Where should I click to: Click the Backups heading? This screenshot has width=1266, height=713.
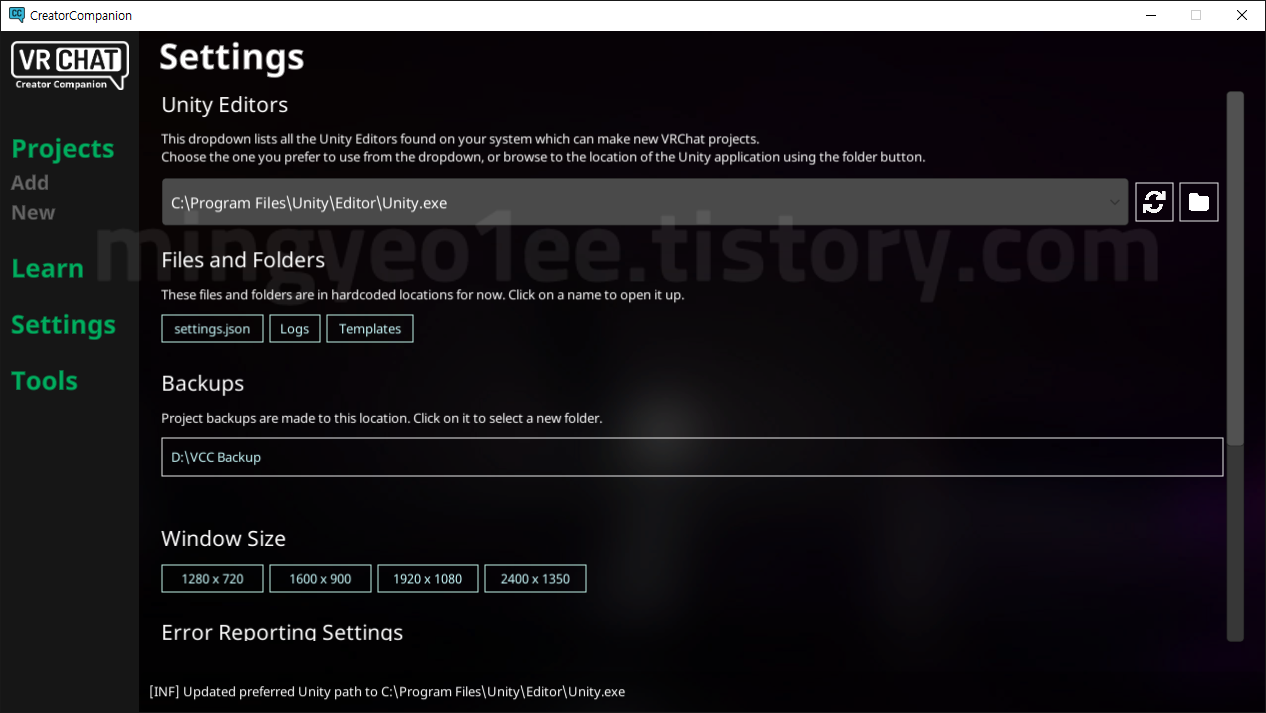coord(203,384)
